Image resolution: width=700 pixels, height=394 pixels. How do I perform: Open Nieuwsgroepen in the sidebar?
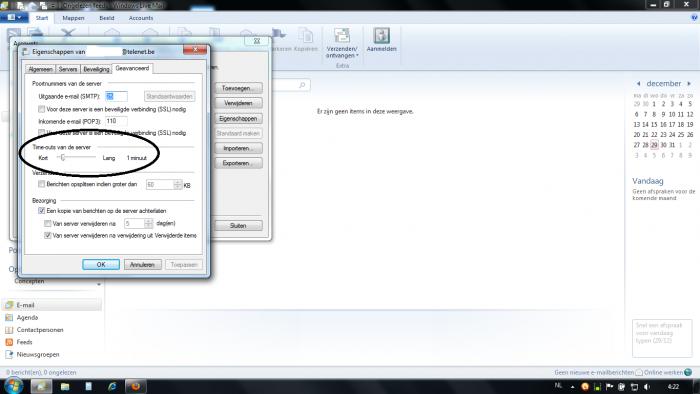coord(38,355)
